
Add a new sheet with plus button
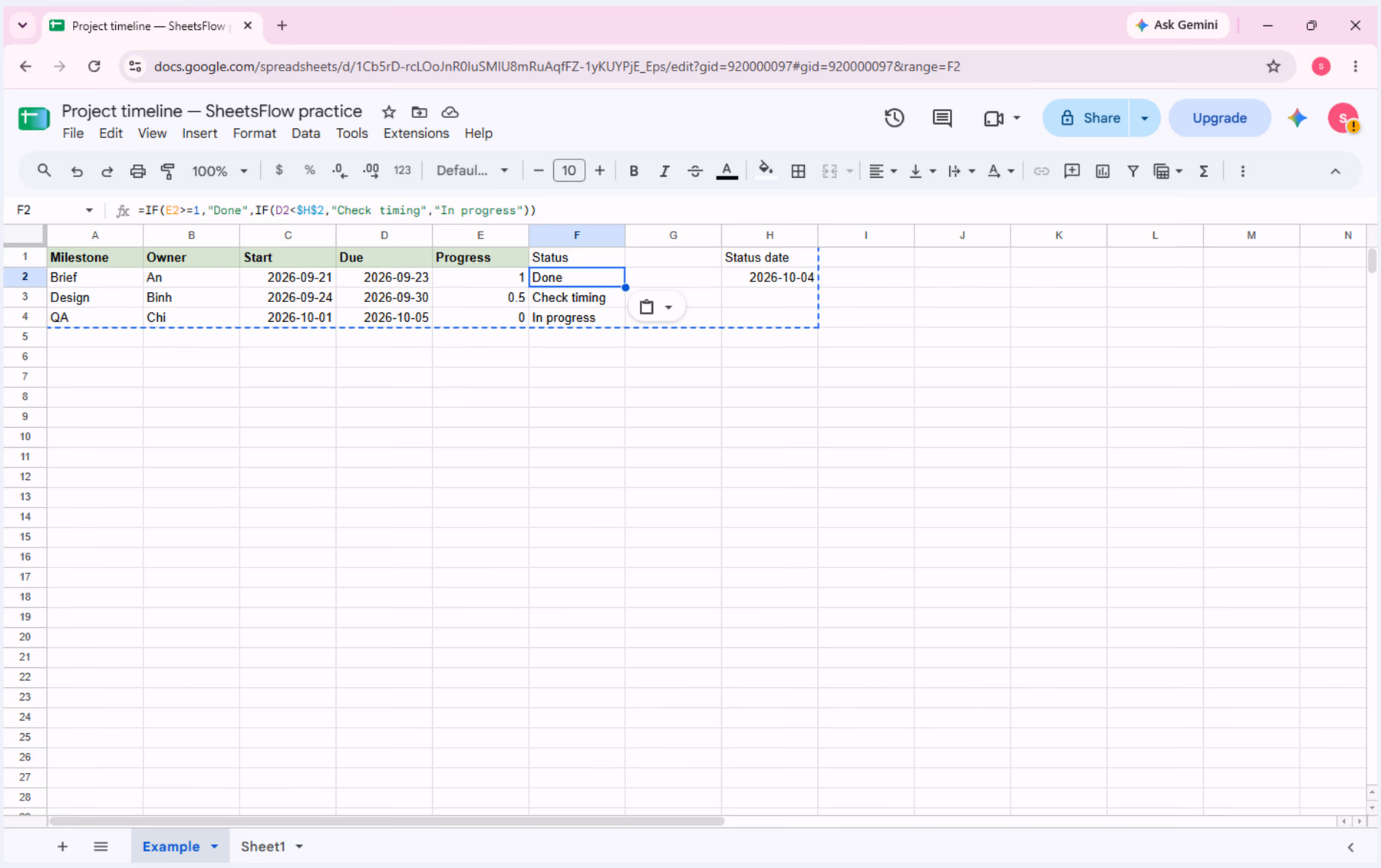[x=63, y=847]
